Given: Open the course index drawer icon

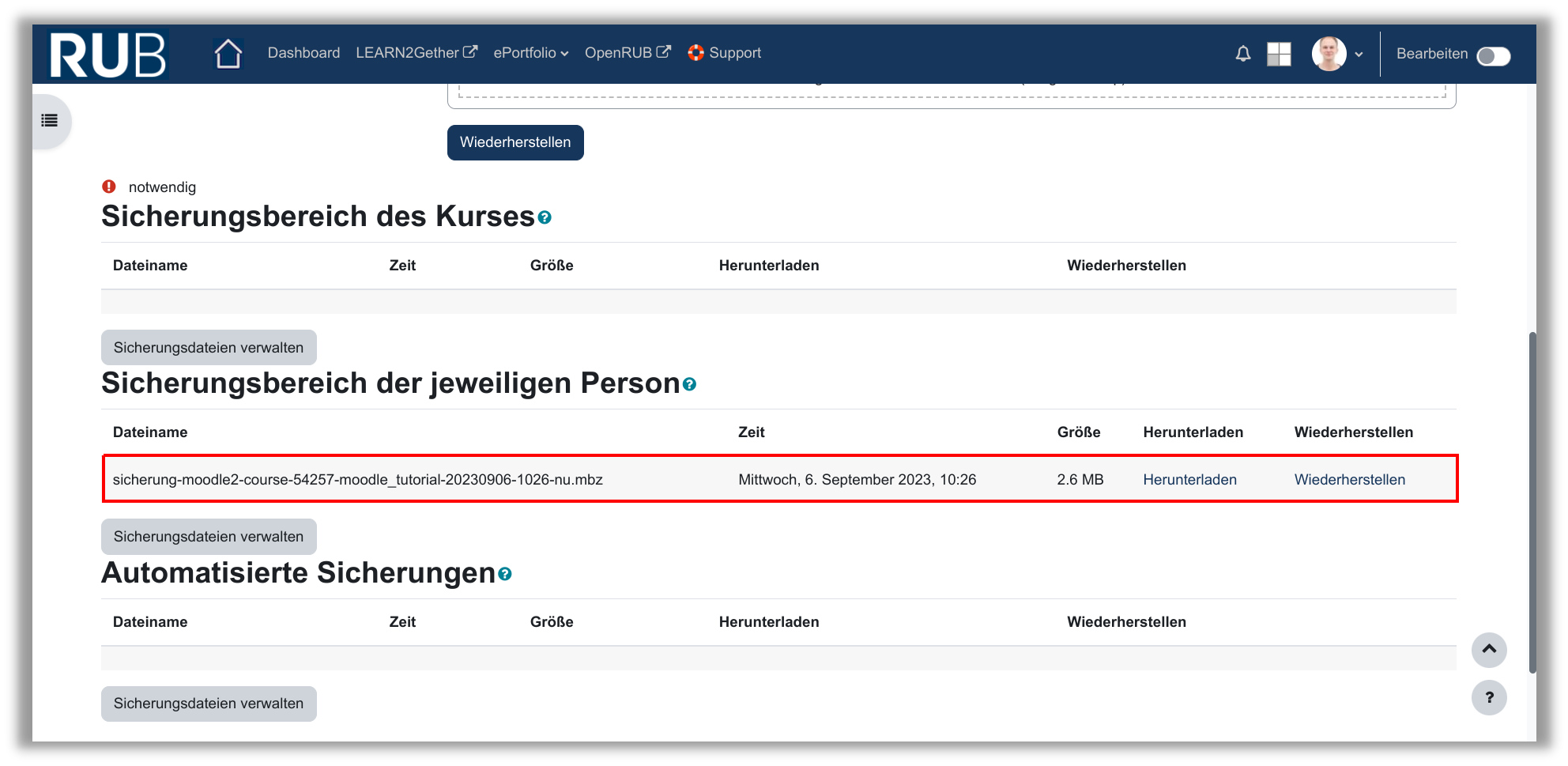Looking at the screenshot, I should point(50,121).
